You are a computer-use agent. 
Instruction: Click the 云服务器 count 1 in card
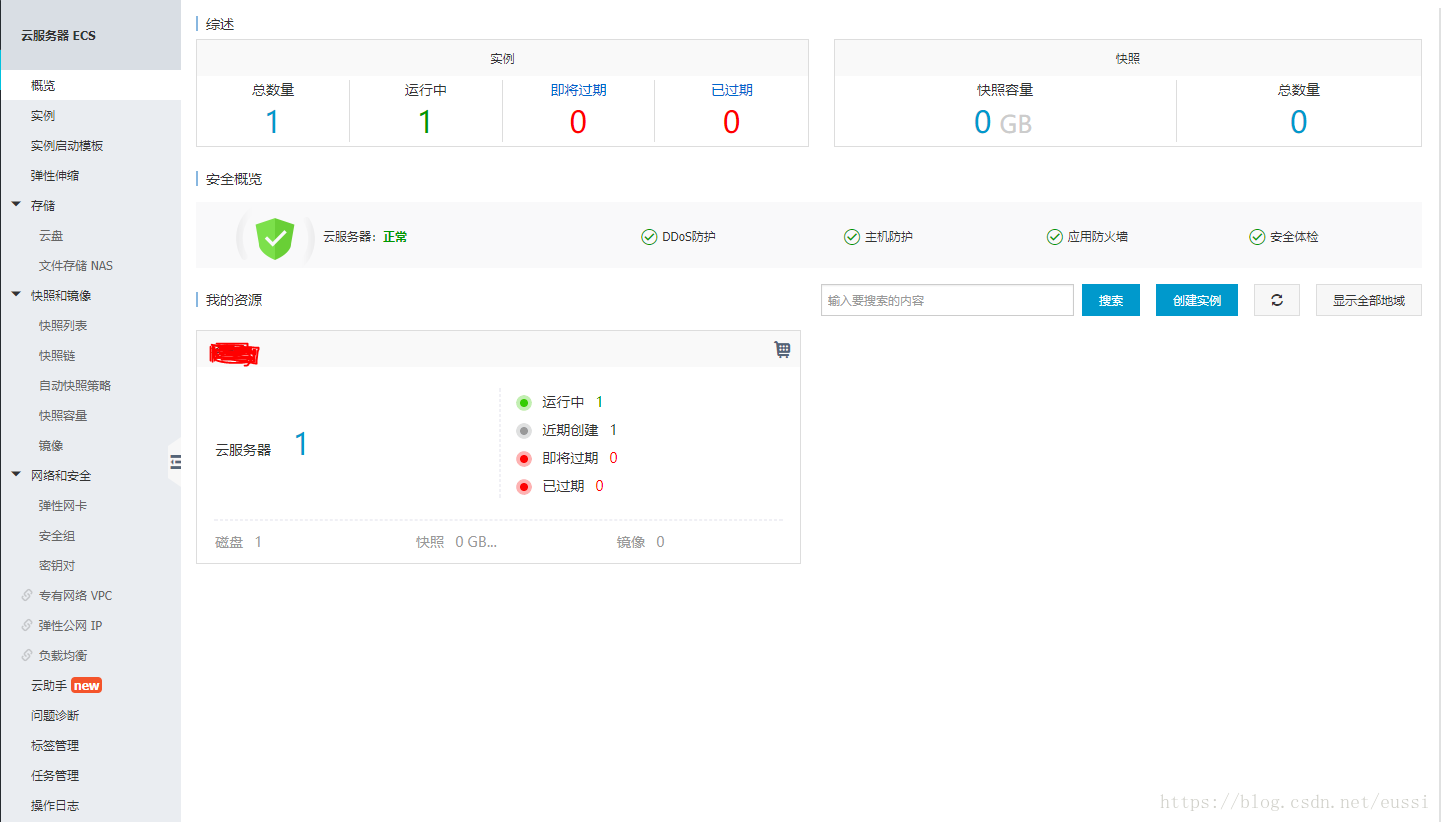[x=301, y=444]
